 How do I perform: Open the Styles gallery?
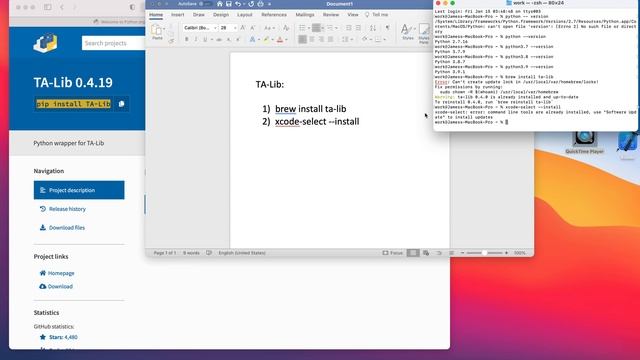pos(407,32)
